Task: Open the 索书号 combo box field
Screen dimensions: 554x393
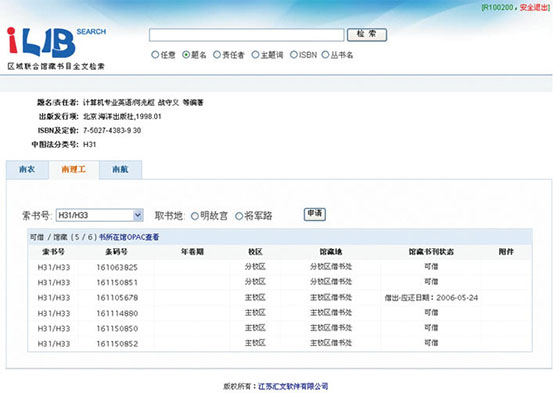Action: click(99, 215)
